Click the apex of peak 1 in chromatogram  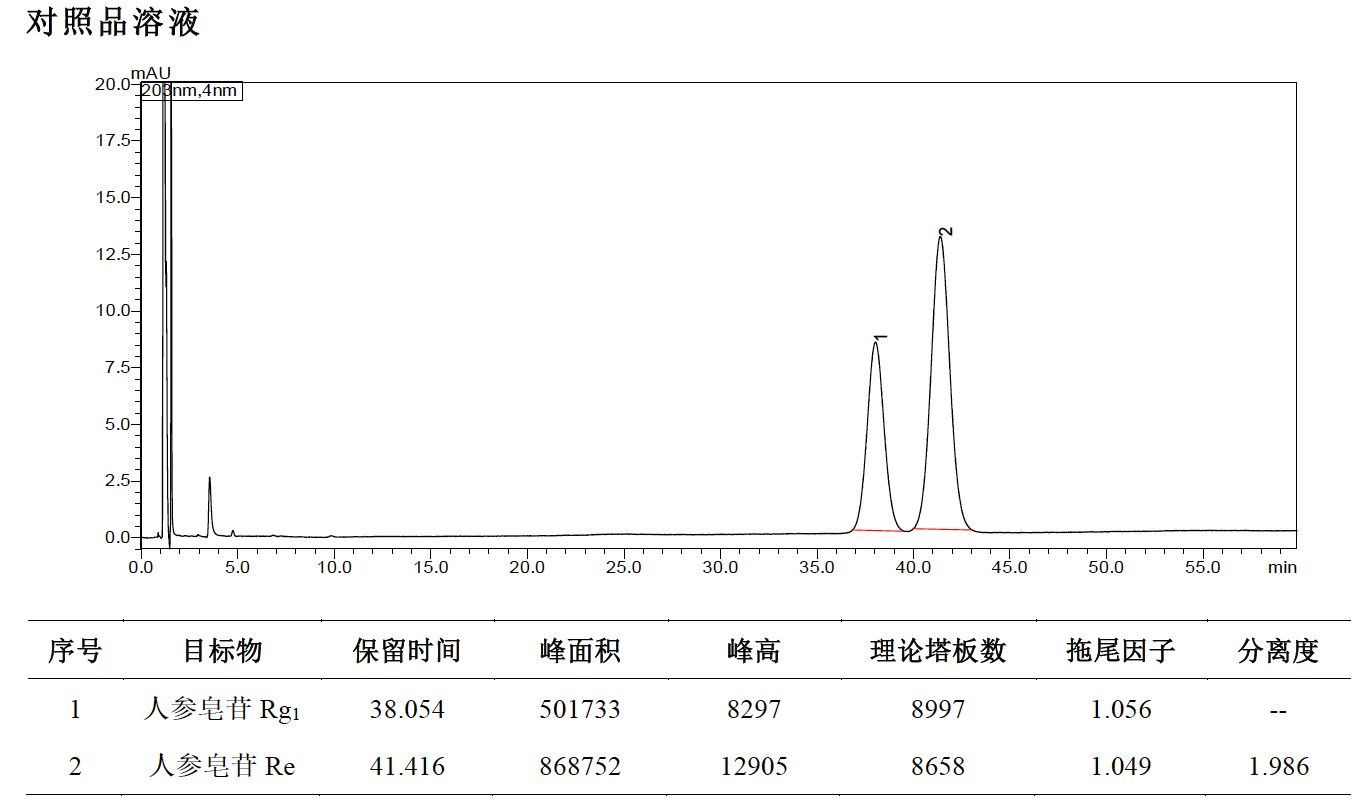(876, 343)
